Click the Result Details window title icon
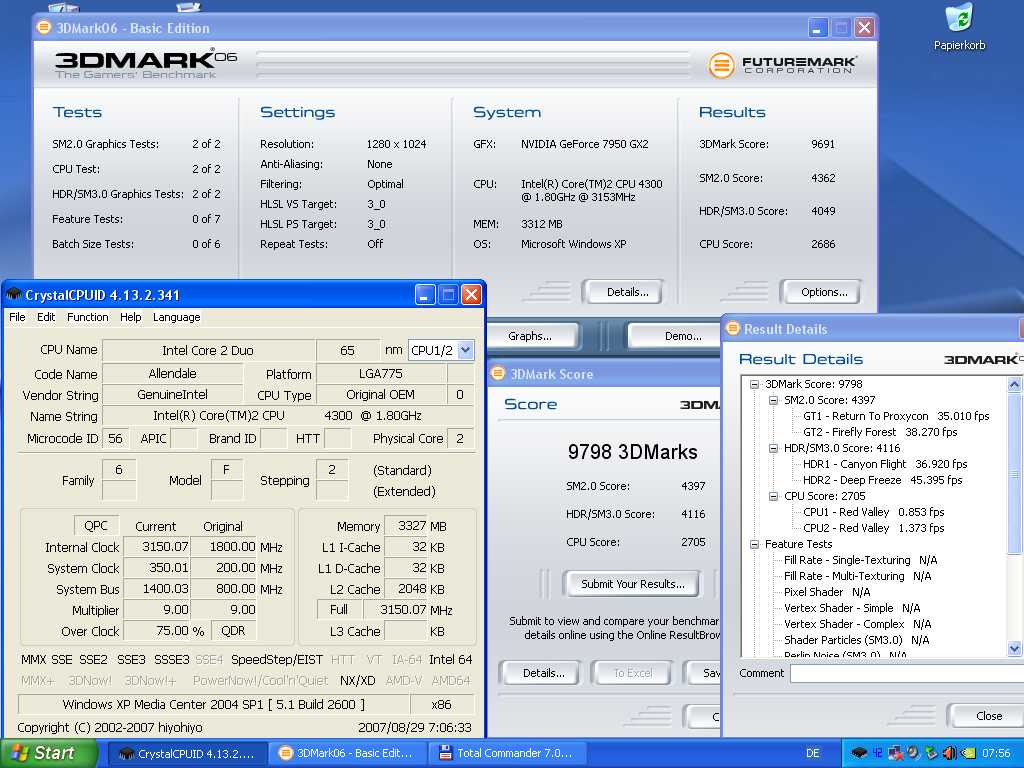1024x768 pixels. pos(733,328)
